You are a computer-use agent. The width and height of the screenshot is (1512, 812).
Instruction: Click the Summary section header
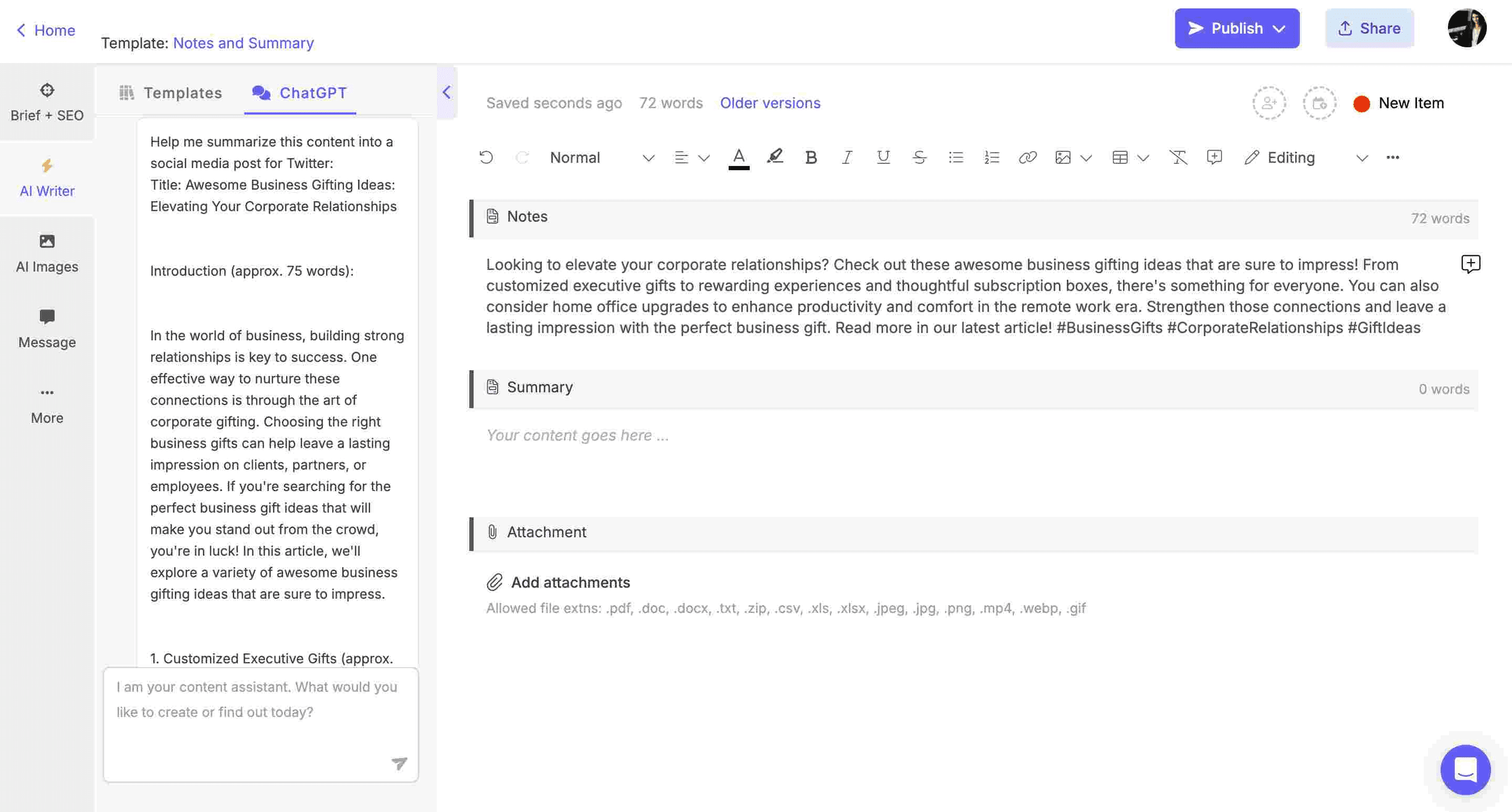[x=973, y=388]
